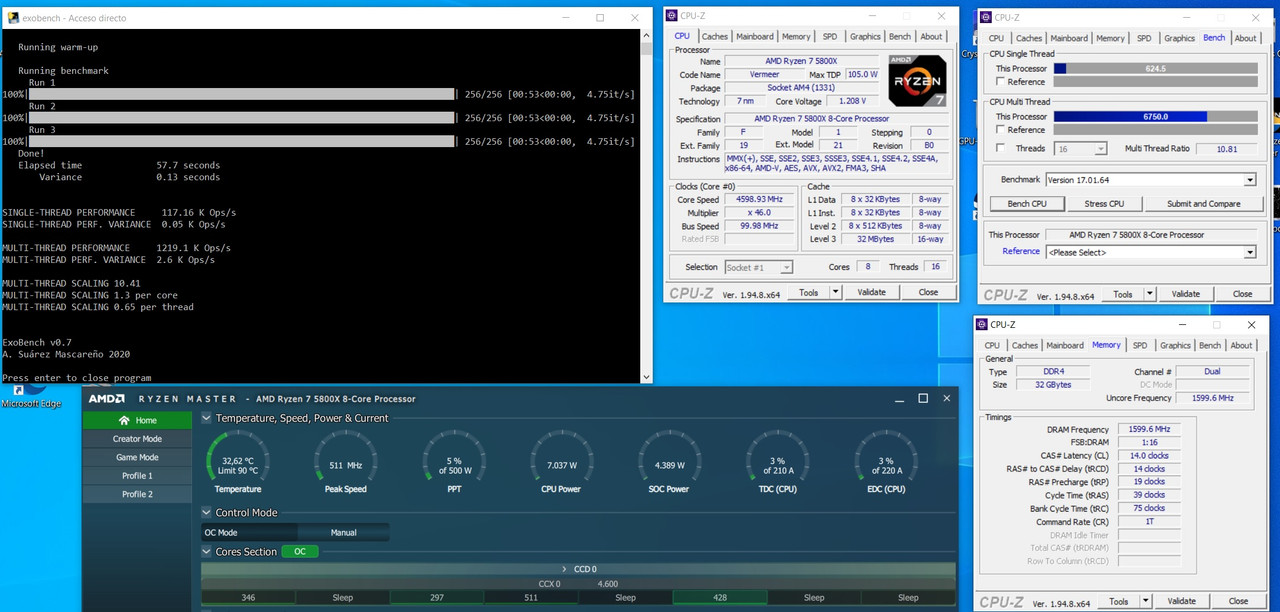Click Validate in the Memory CPU-Z window
Viewport: 1280px width, 612px height.
click(1182, 601)
